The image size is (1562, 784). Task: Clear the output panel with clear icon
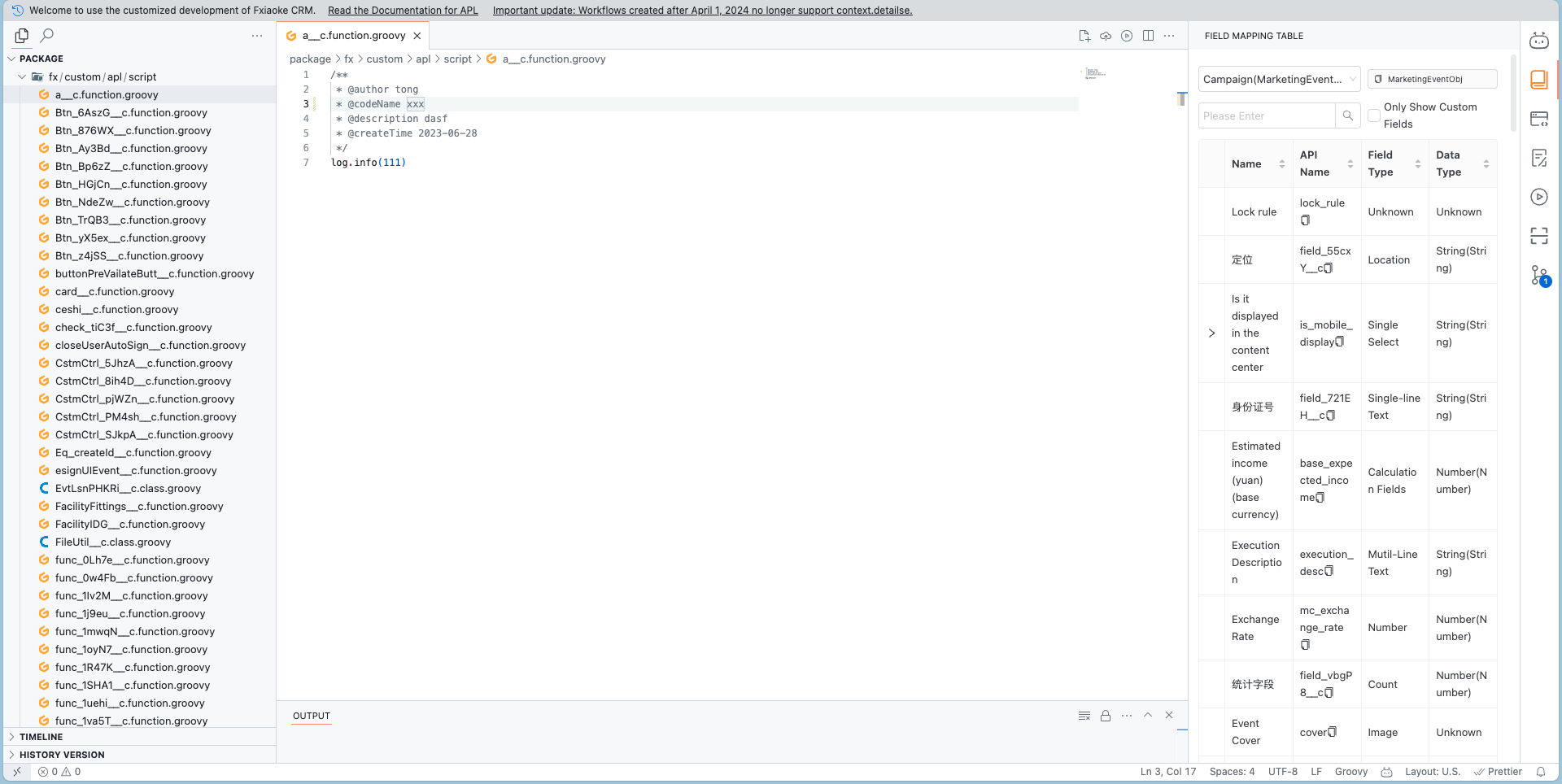tap(1084, 716)
